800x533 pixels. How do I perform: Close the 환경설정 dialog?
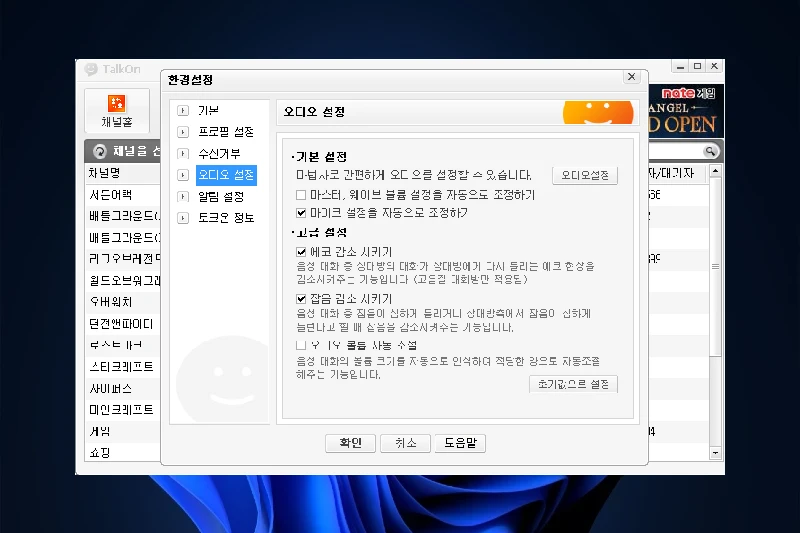(x=632, y=77)
